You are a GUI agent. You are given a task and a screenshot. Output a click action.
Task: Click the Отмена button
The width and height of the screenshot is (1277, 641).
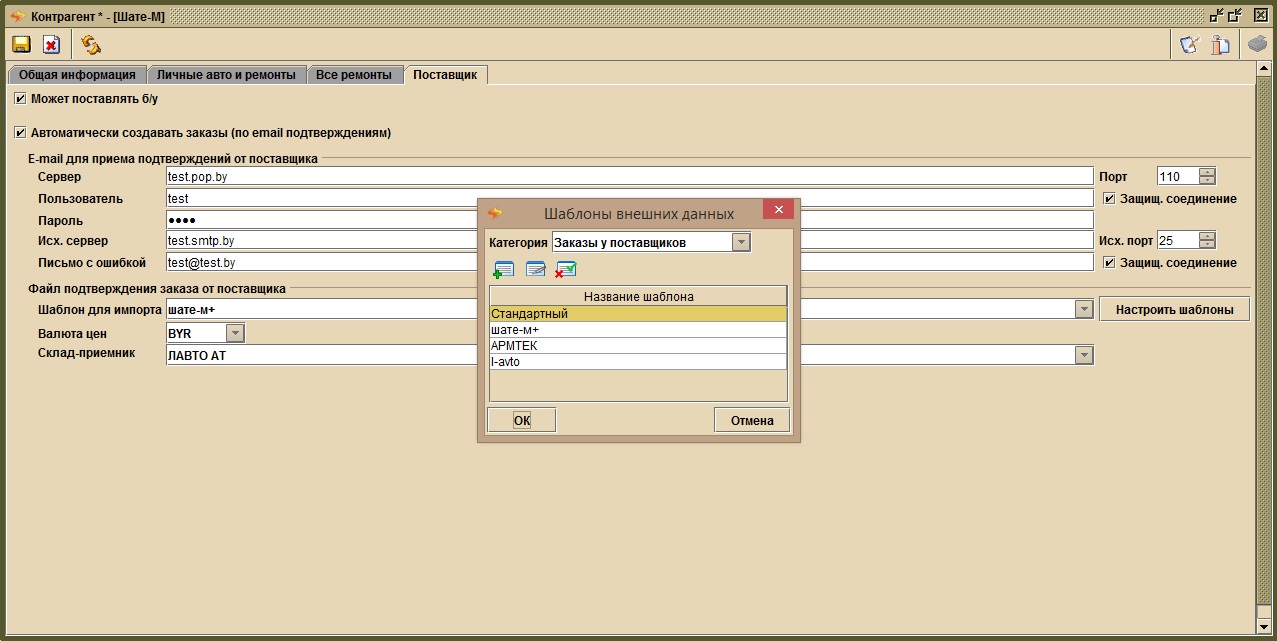coord(752,420)
